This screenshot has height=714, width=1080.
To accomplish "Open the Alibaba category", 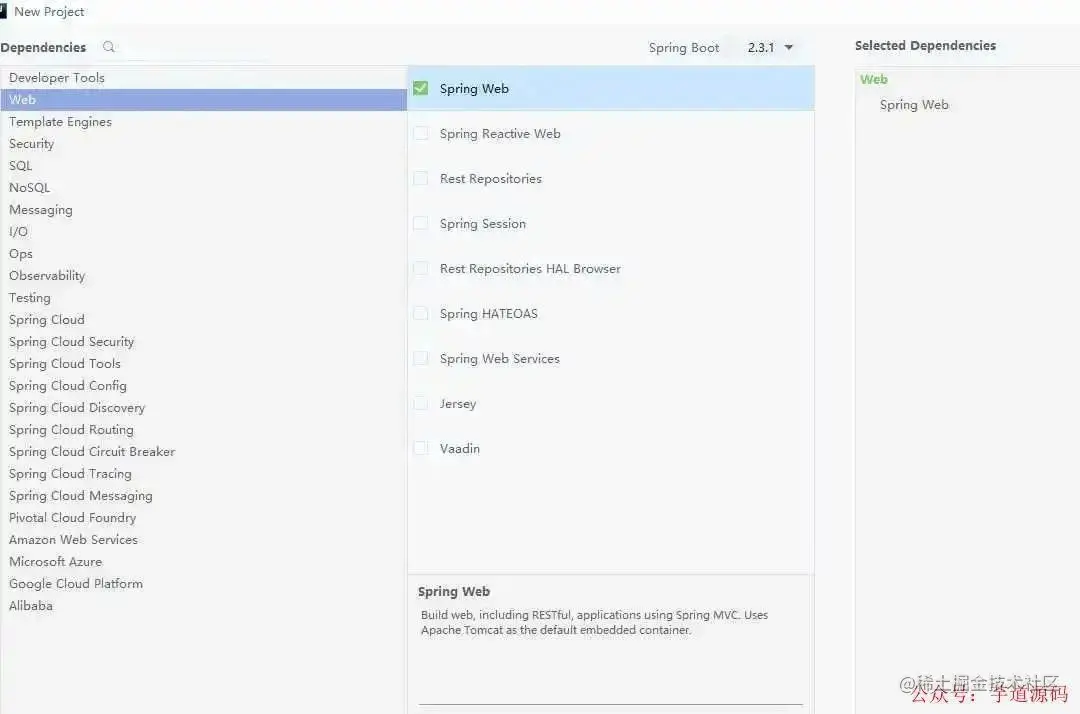I will (x=204, y=607).
